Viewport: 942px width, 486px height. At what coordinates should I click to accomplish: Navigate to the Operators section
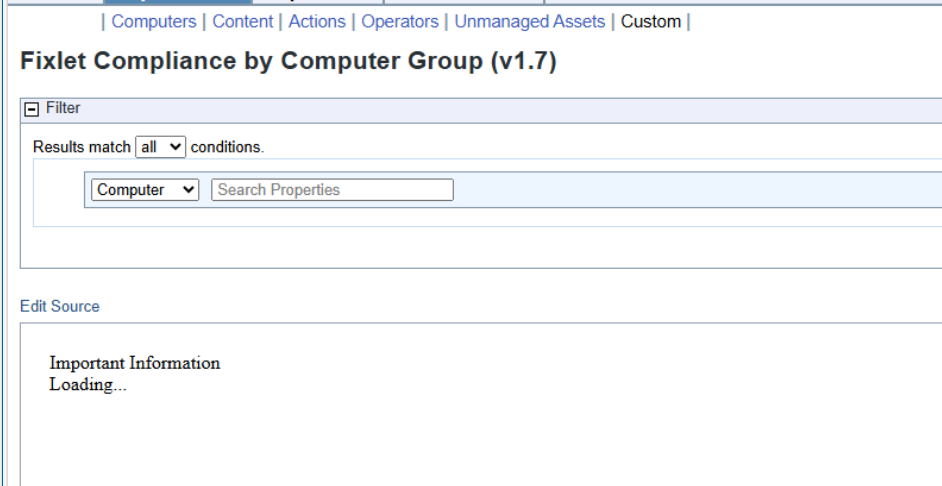pos(397,21)
